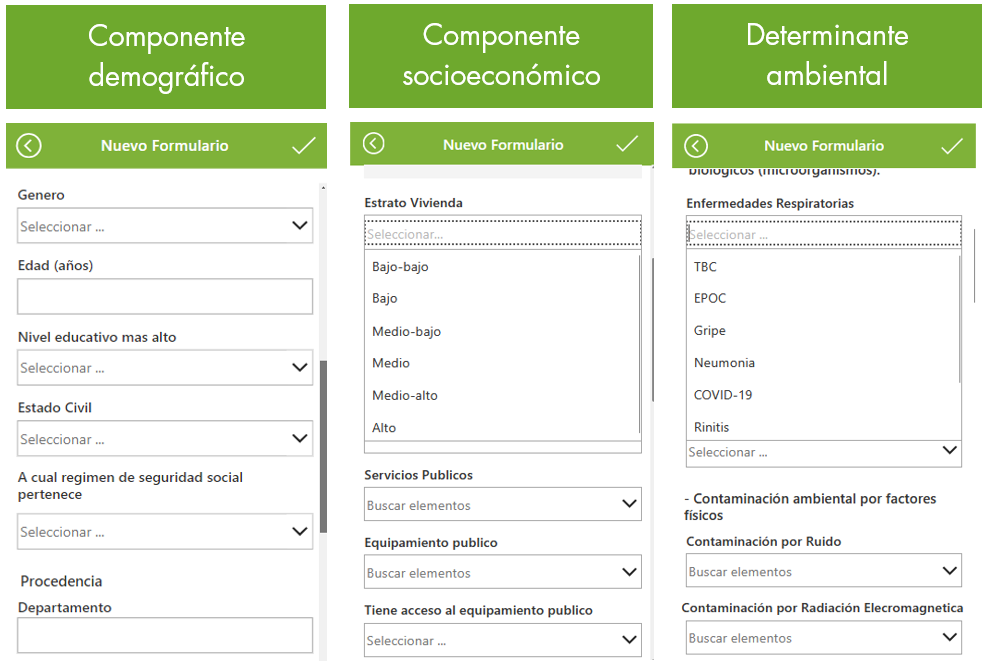Image resolution: width=985 pixels, height=662 pixels.
Task: Click the Edad (años) input field
Action: [x=165, y=297]
